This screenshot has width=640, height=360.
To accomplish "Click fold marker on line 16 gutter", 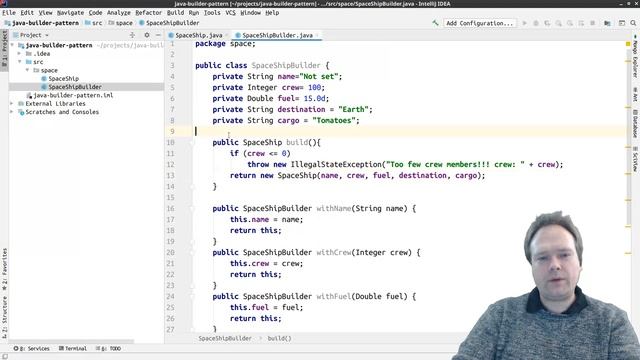I will tap(192, 209).
